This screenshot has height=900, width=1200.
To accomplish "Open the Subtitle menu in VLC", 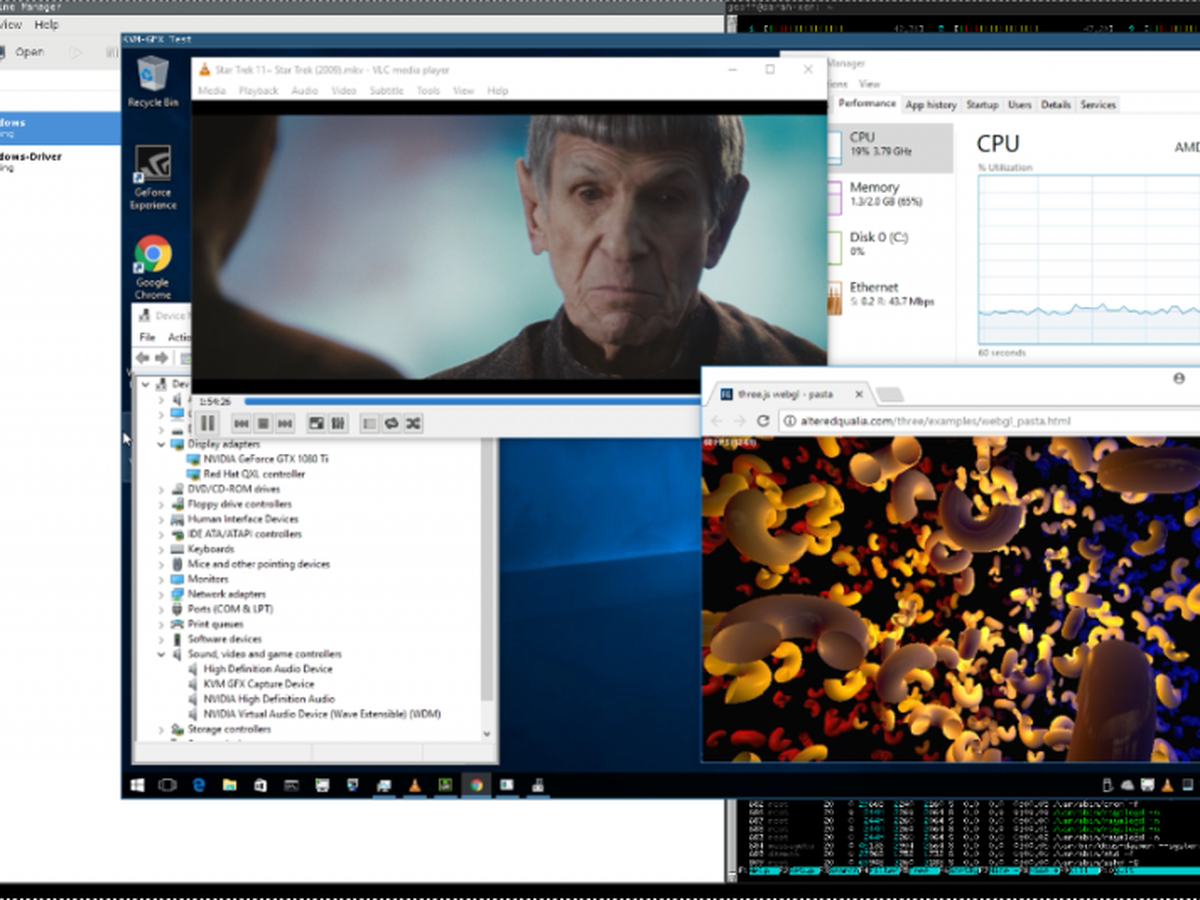I will click(x=386, y=91).
